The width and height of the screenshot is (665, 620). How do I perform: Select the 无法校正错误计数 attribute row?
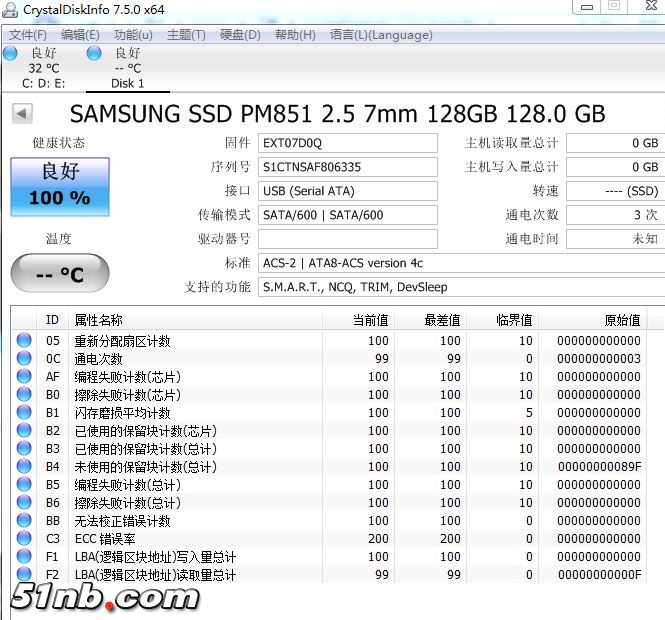329,520
